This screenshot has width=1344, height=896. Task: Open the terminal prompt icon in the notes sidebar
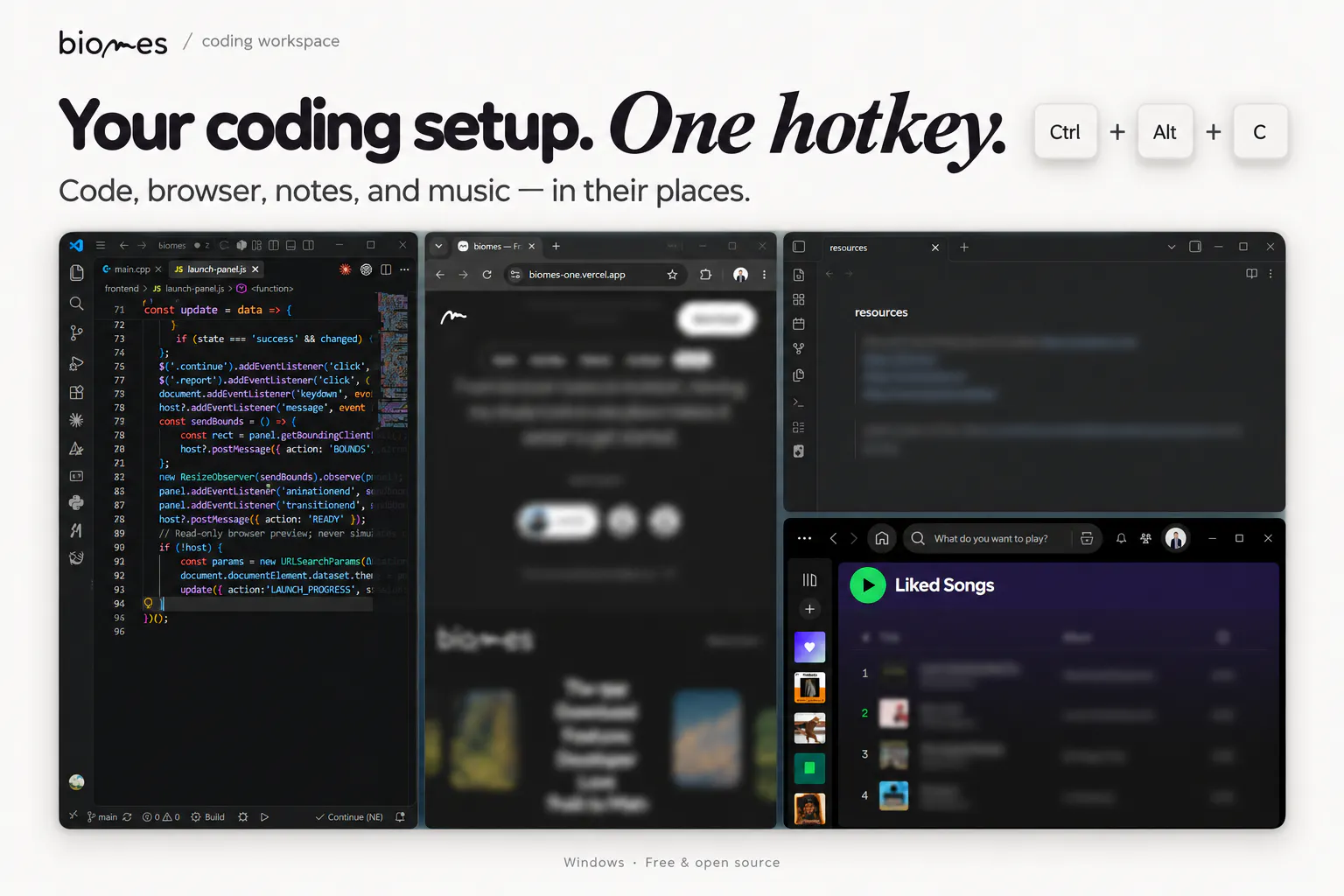point(799,402)
